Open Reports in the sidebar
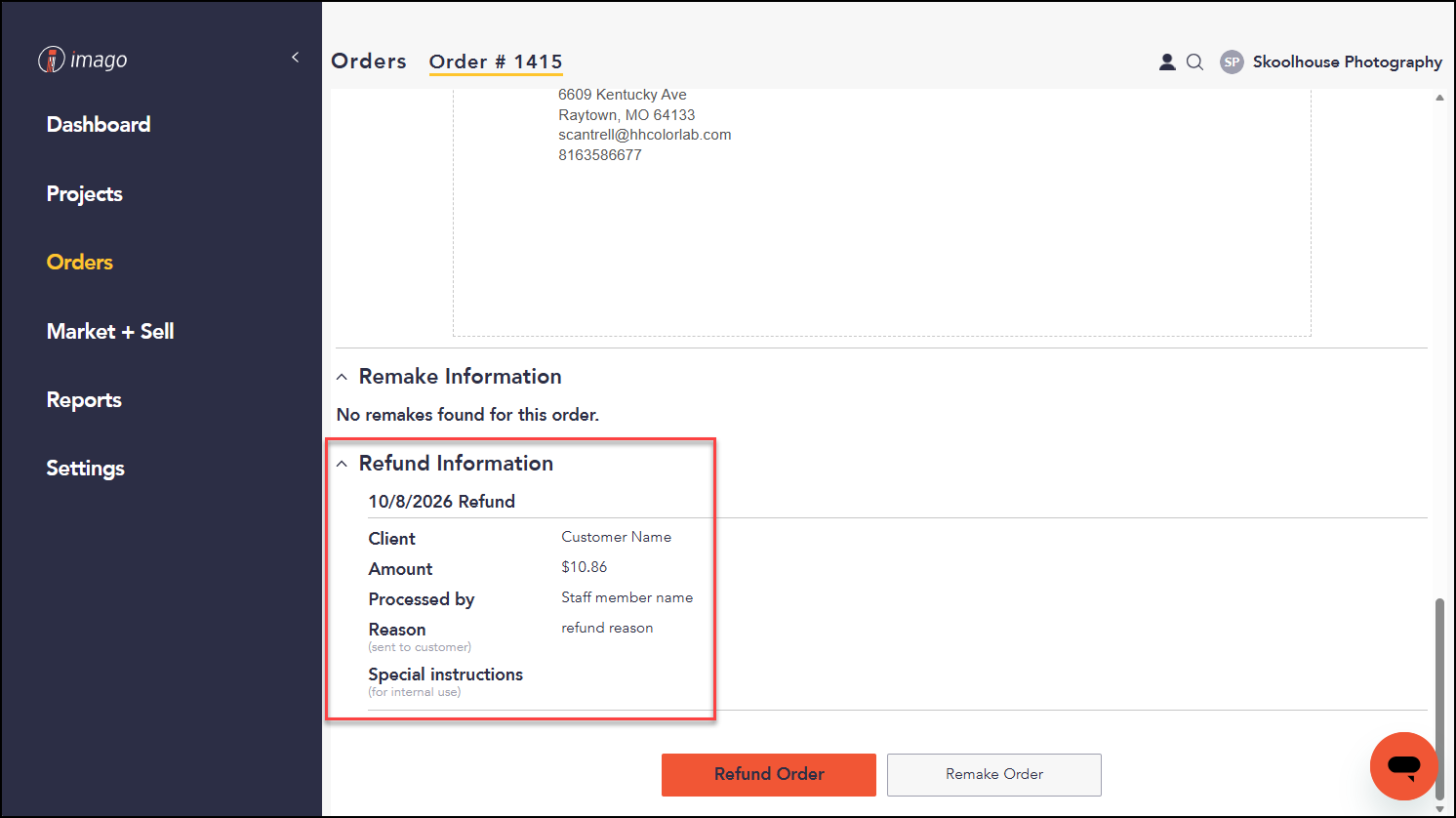This screenshot has width=1456, height=818. tap(84, 399)
